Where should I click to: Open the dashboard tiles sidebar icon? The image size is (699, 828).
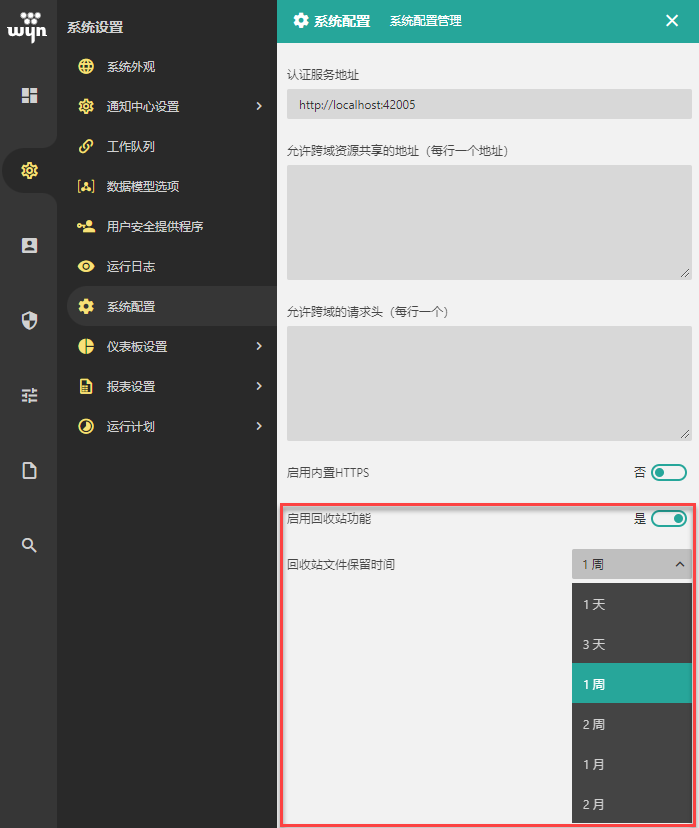[30, 96]
